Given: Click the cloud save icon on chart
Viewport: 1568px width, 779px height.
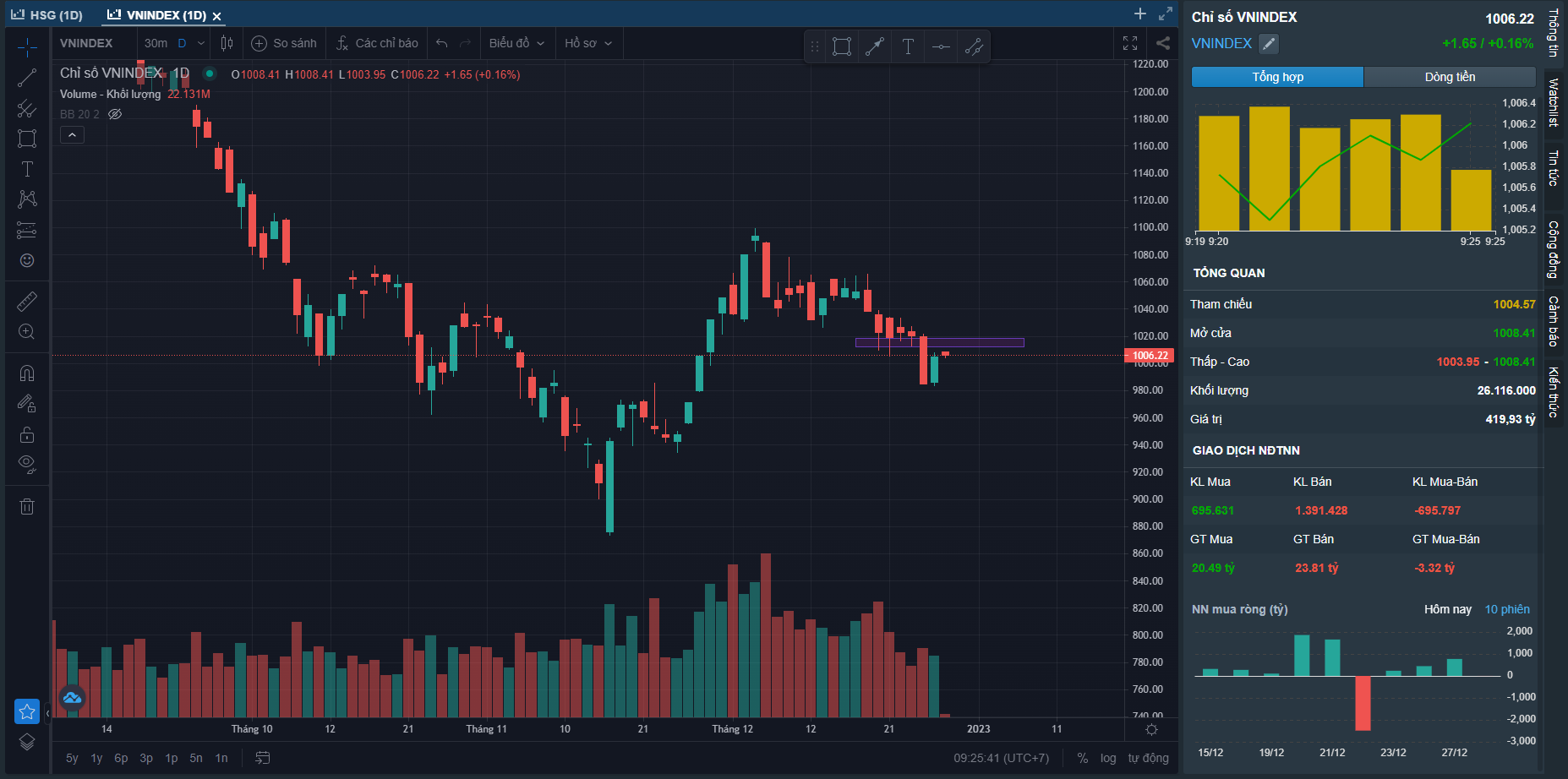Looking at the screenshot, I should pos(72,697).
